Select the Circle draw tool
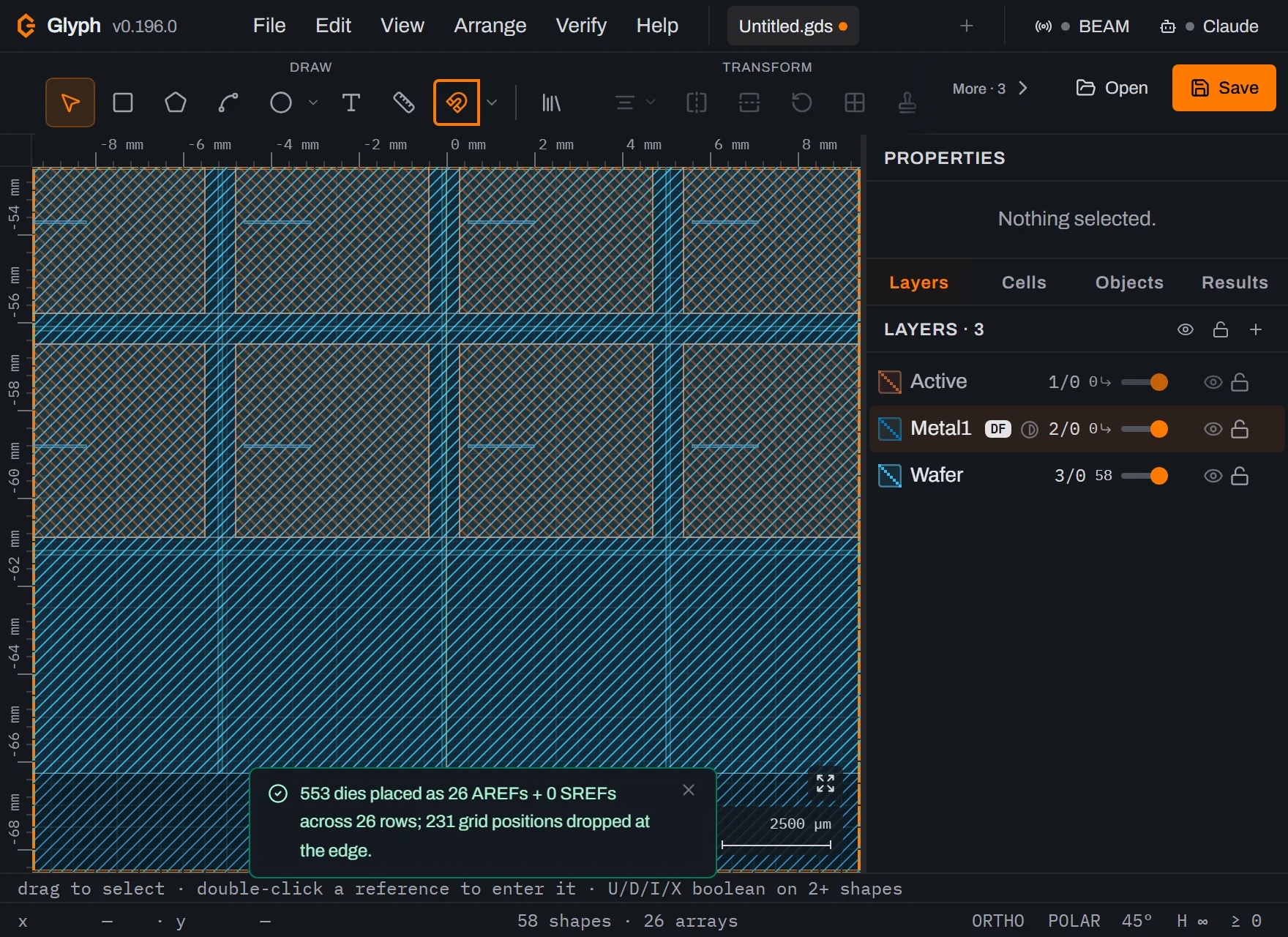1288x937 pixels. click(281, 102)
